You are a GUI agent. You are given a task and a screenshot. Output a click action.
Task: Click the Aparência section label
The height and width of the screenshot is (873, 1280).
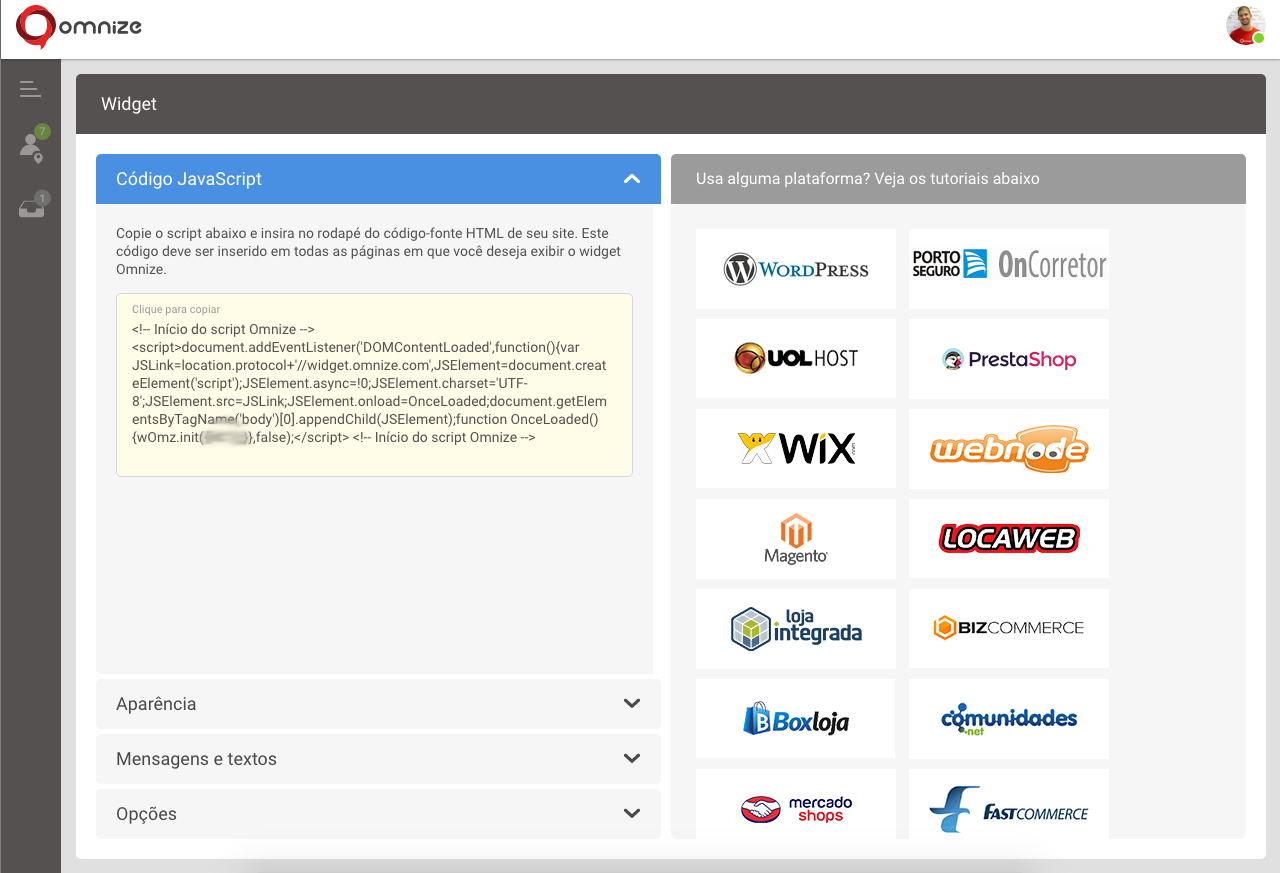[x=156, y=704]
